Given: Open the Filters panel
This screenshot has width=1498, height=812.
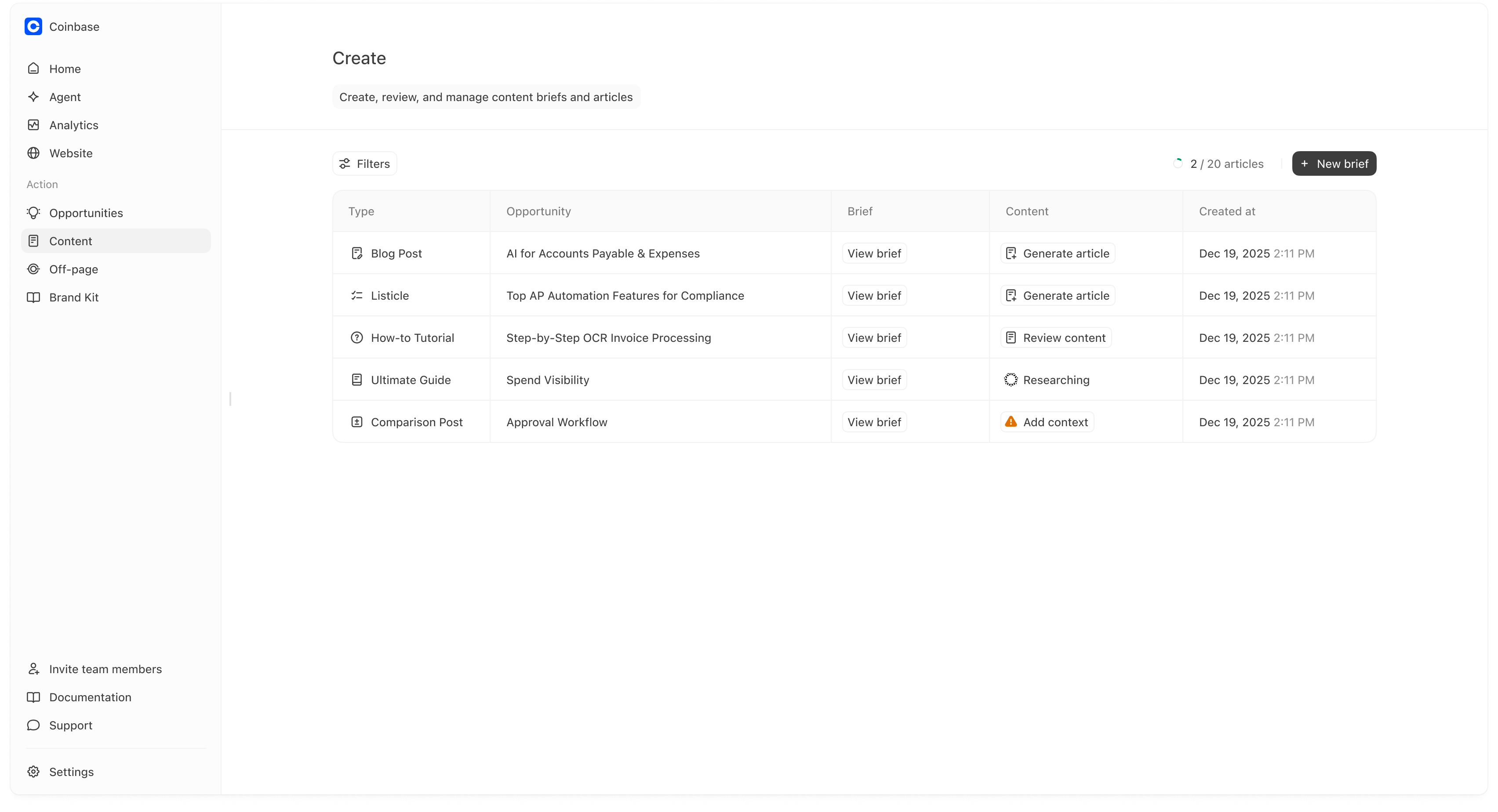Looking at the screenshot, I should pyautogui.click(x=364, y=163).
